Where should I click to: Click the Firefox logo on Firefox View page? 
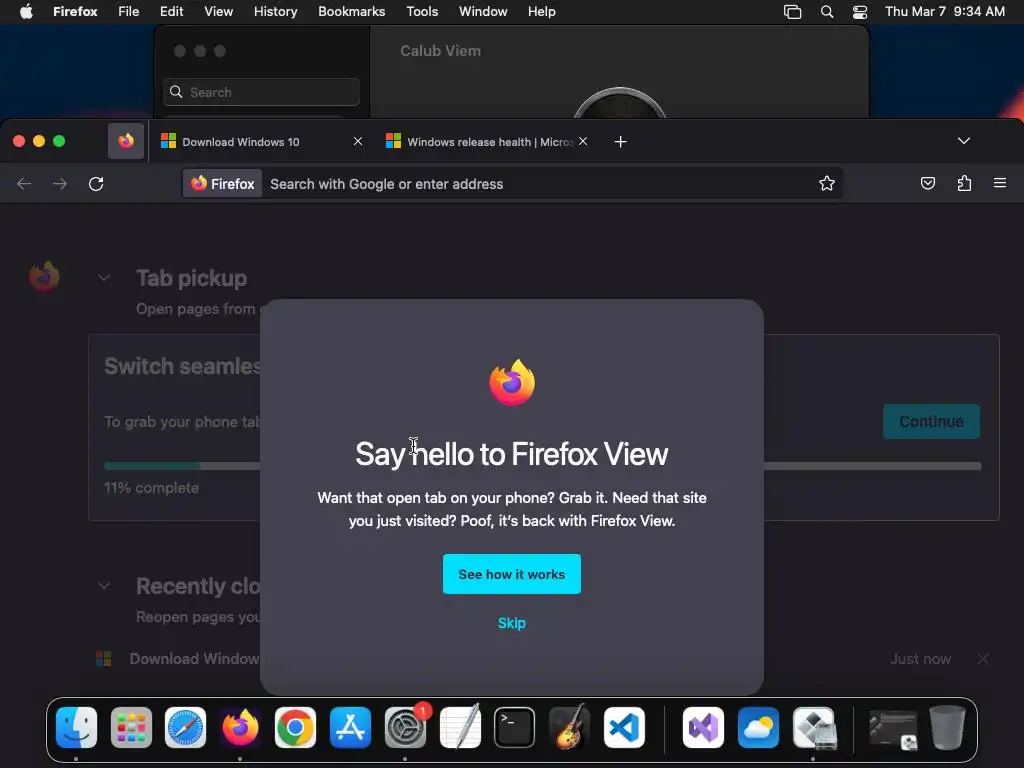pyautogui.click(x=44, y=277)
